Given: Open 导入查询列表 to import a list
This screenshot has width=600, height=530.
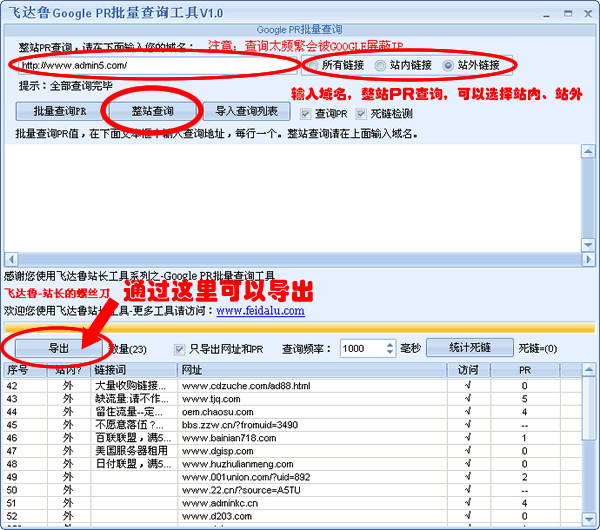Looking at the screenshot, I should click(247, 111).
